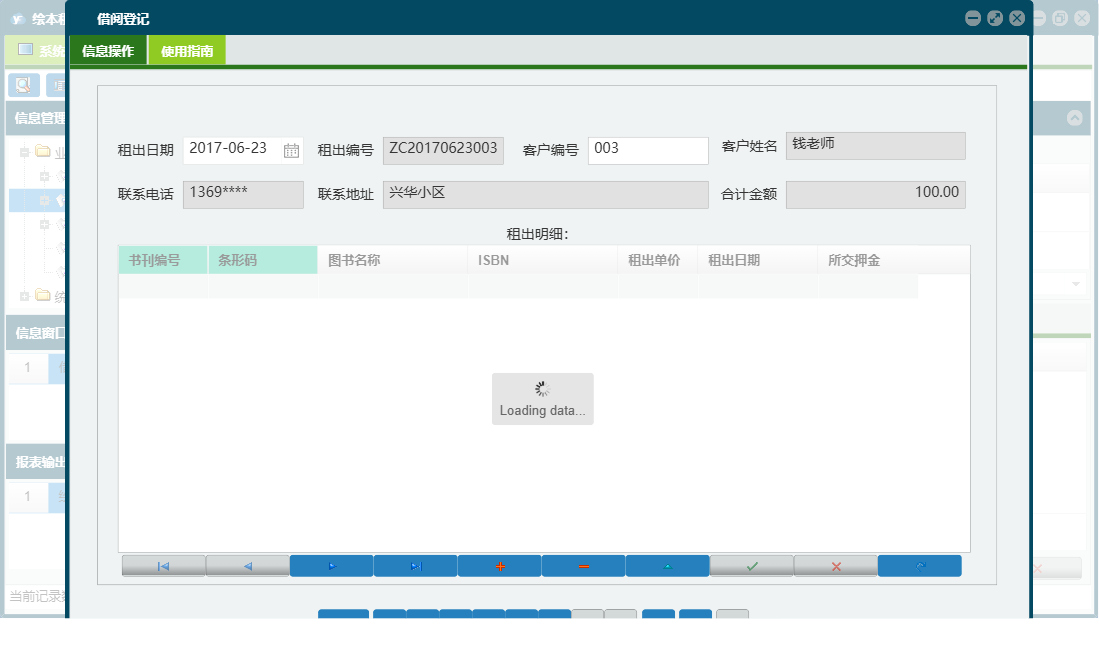
Task: Select the green checkmark confirm icon
Action: point(751,565)
